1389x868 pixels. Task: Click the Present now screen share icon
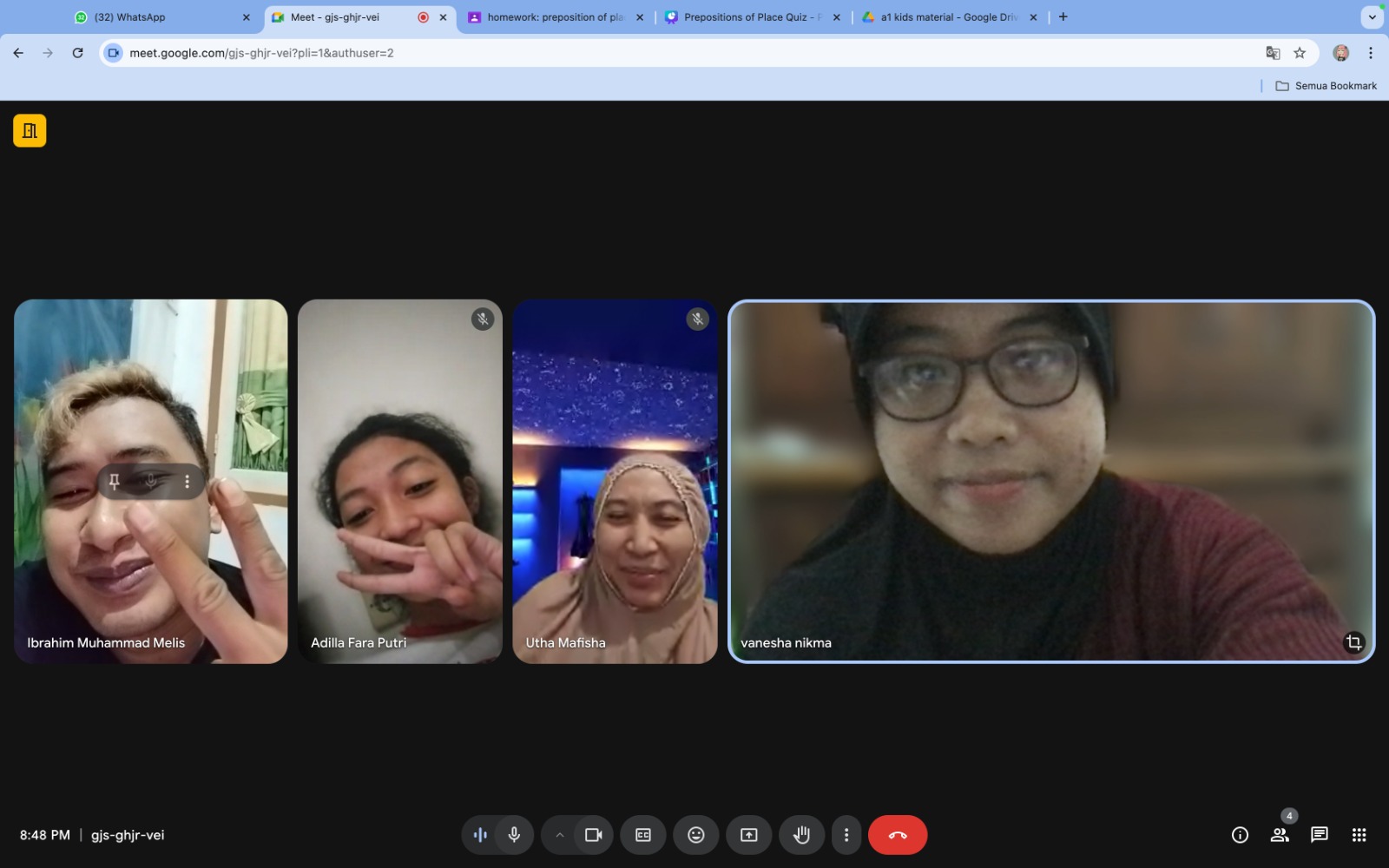click(748, 835)
